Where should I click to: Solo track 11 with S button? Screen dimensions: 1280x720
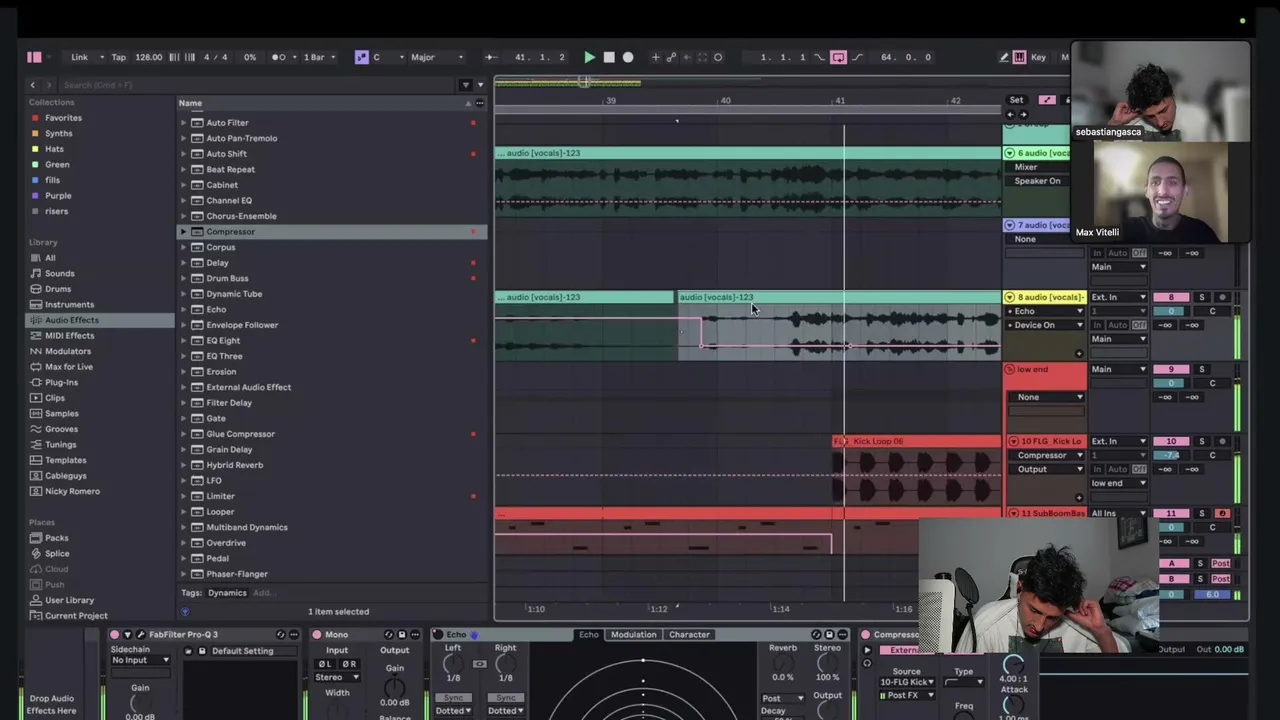[1202, 513]
